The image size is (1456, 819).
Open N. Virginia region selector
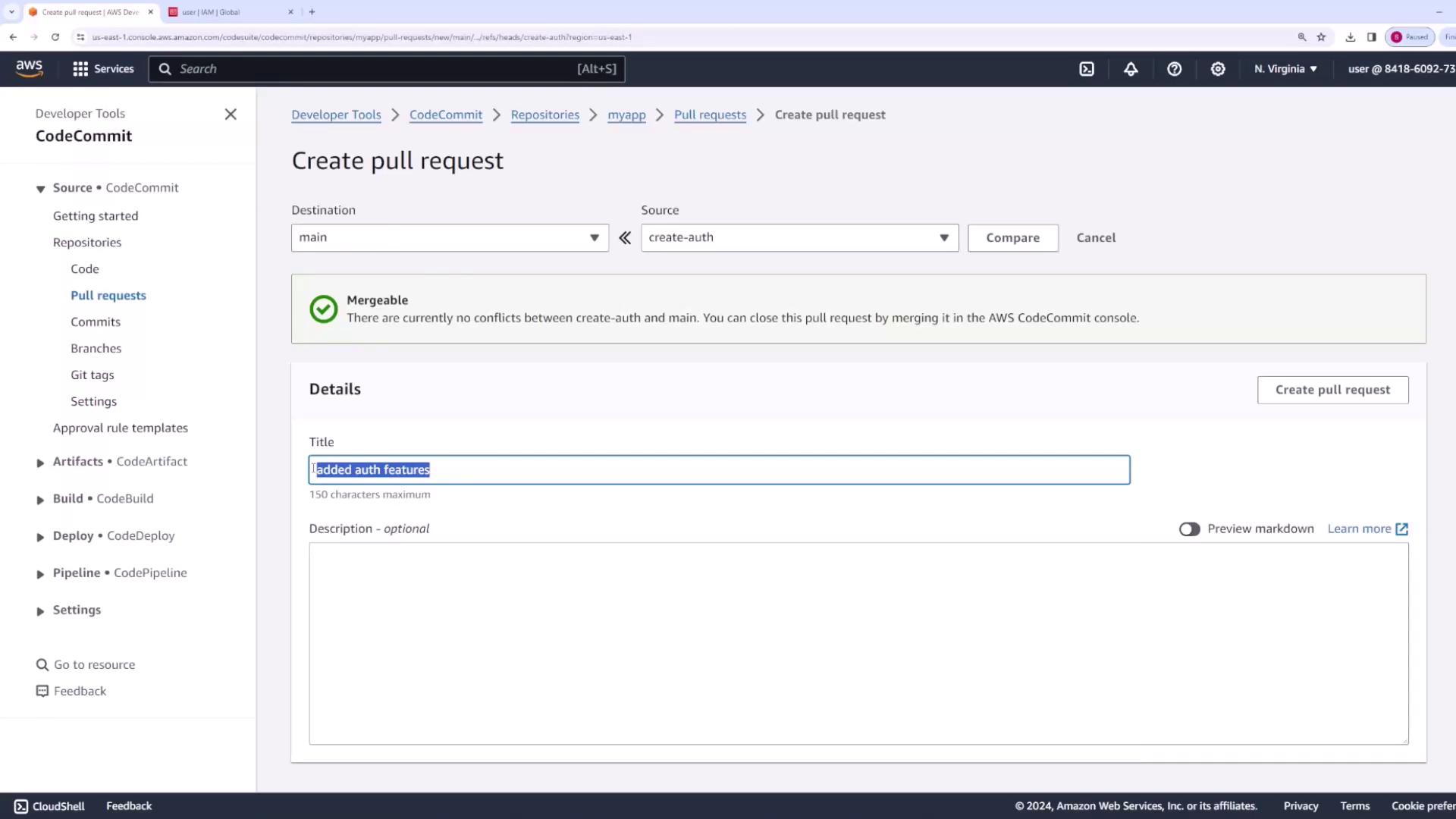point(1285,69)
